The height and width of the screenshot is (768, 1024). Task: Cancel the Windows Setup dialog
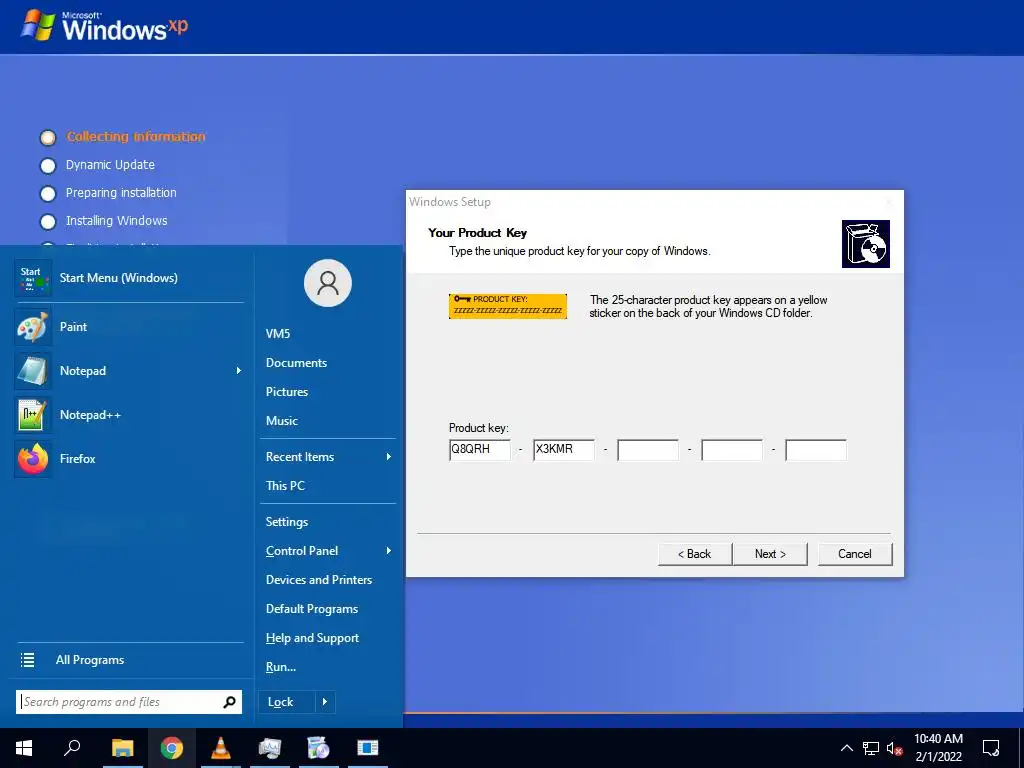[854, 554]
